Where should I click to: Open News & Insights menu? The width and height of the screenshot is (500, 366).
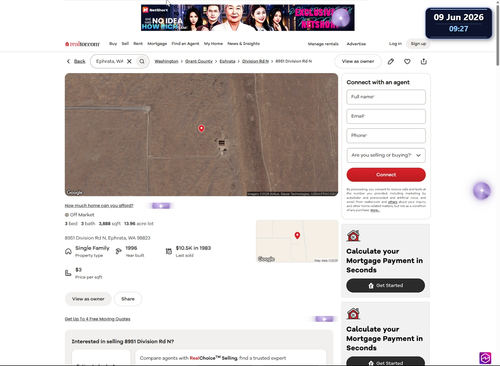click(x=244, y=44)
